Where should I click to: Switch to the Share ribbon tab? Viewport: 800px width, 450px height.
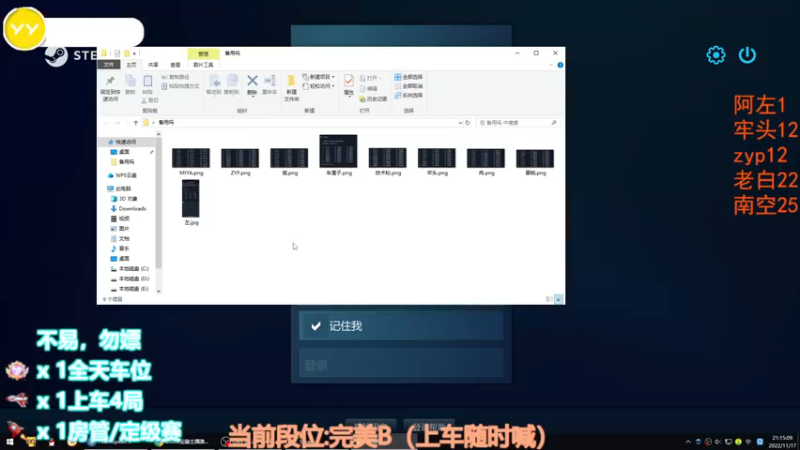(153, 65)
